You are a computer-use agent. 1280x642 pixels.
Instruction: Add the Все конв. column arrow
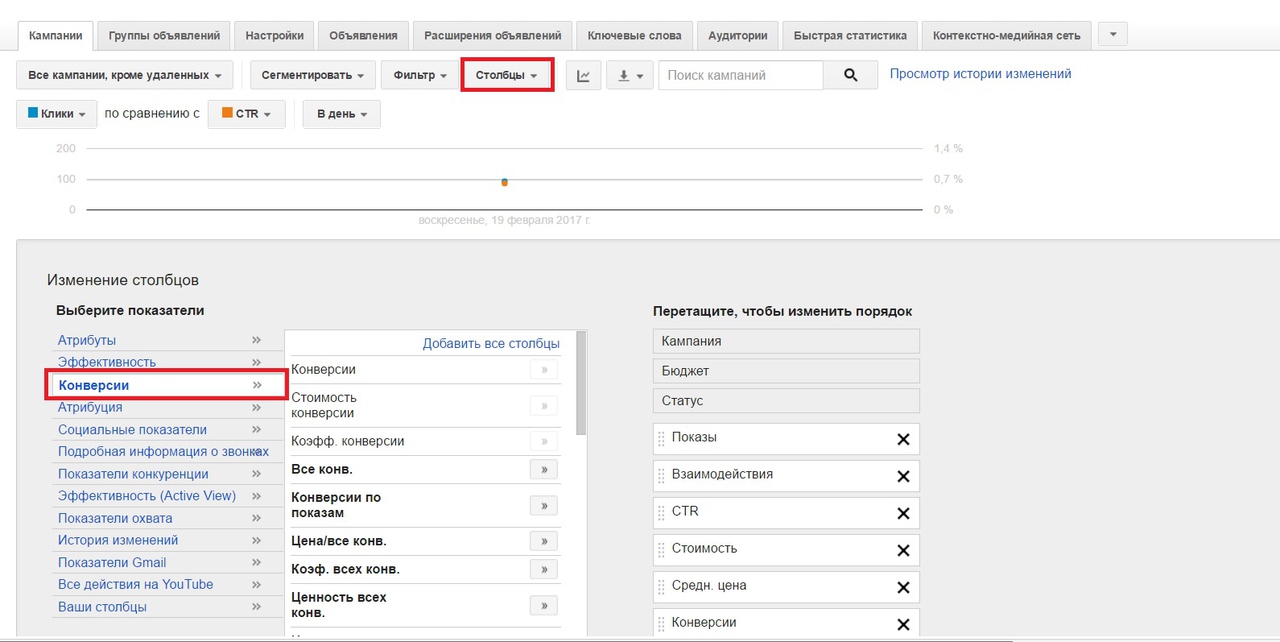pos(544,469)
